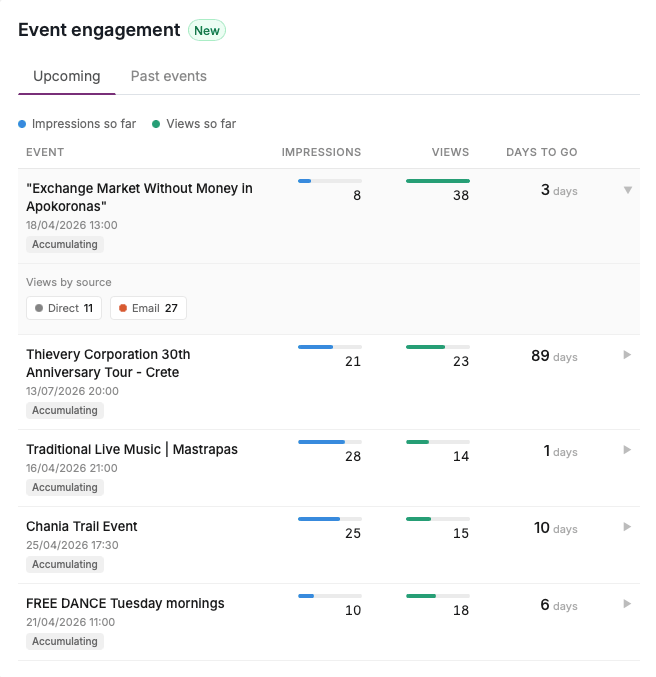Click the 6 days countdown
The width and height of the screenshot is (656, 677).
pos(559,605)
